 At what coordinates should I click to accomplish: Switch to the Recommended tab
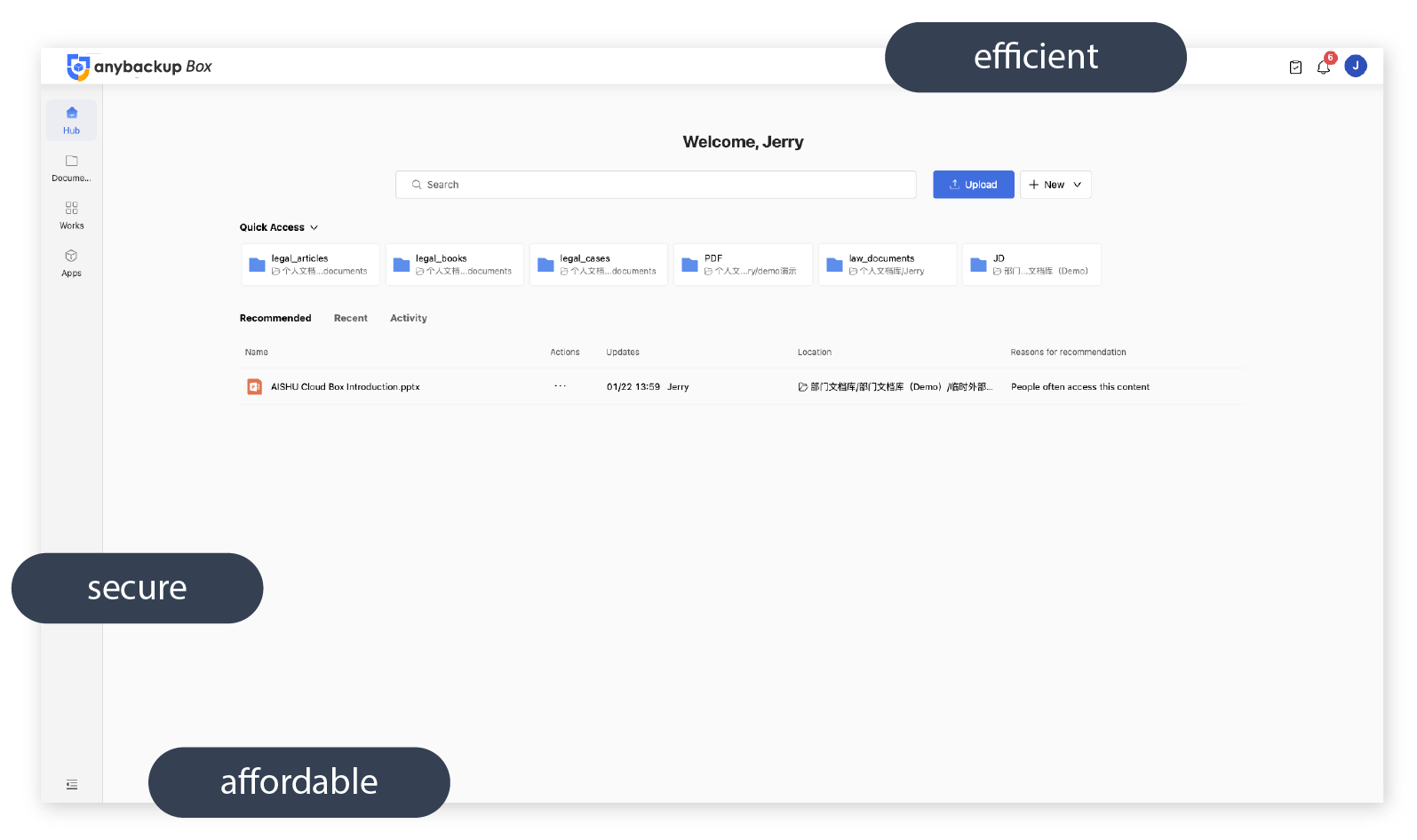275,318
